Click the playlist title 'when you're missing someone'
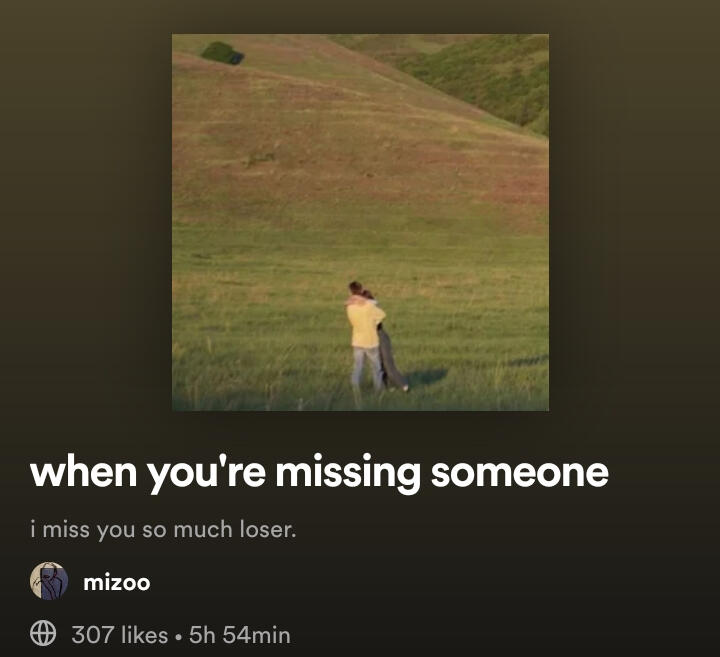The image size is (720, 657). [320, 473]
